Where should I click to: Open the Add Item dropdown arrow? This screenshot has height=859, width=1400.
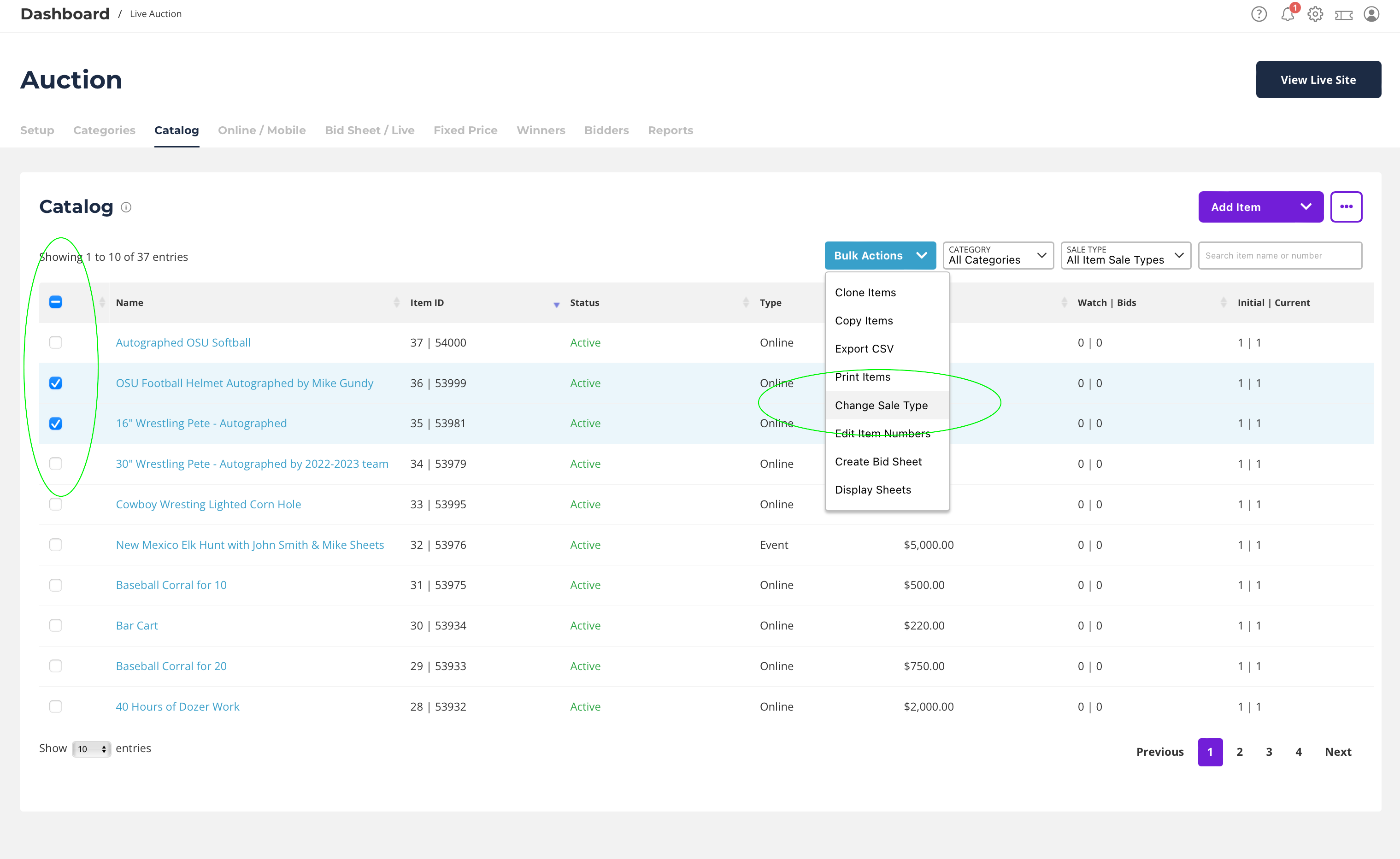pos(1306,207)
